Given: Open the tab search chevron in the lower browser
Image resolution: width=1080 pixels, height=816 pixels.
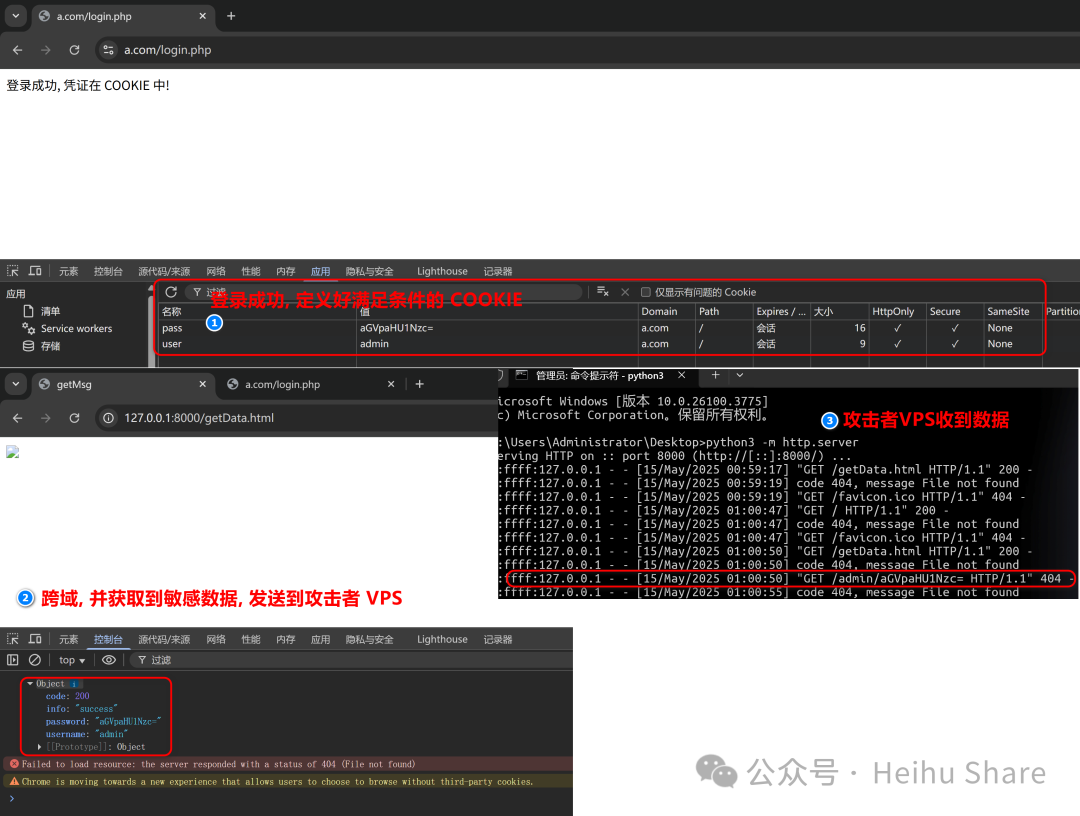Looking at the screenshot, I should (x=15, y=384).
